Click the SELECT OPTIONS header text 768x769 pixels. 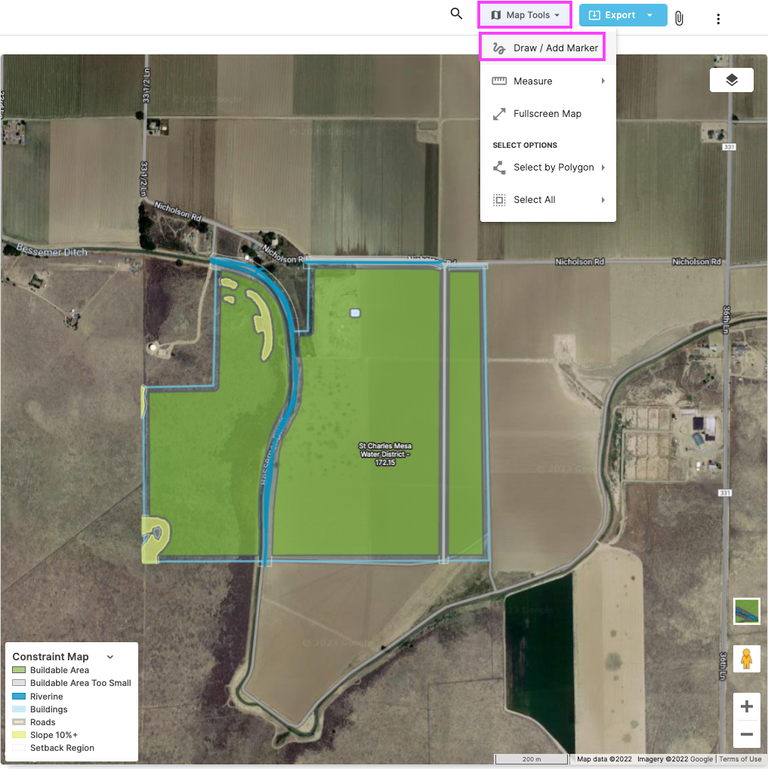pos(525,145)
